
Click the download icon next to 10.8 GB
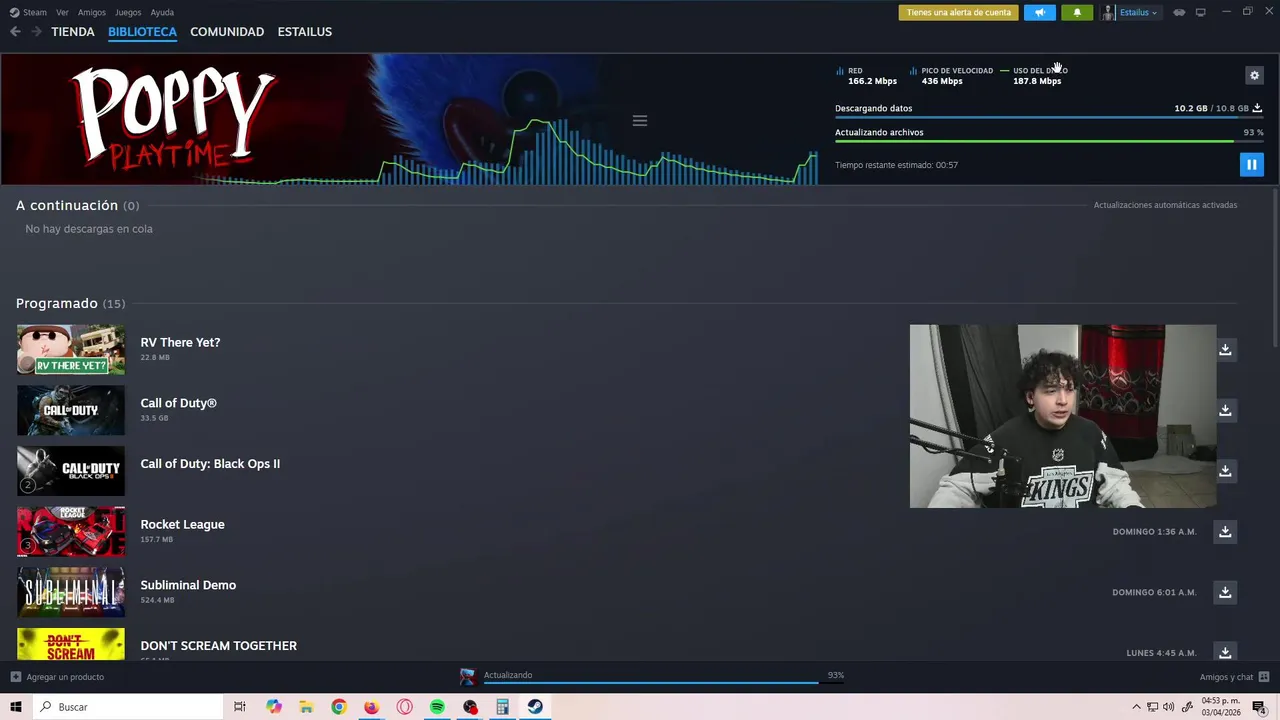[x=1257, y=108]
